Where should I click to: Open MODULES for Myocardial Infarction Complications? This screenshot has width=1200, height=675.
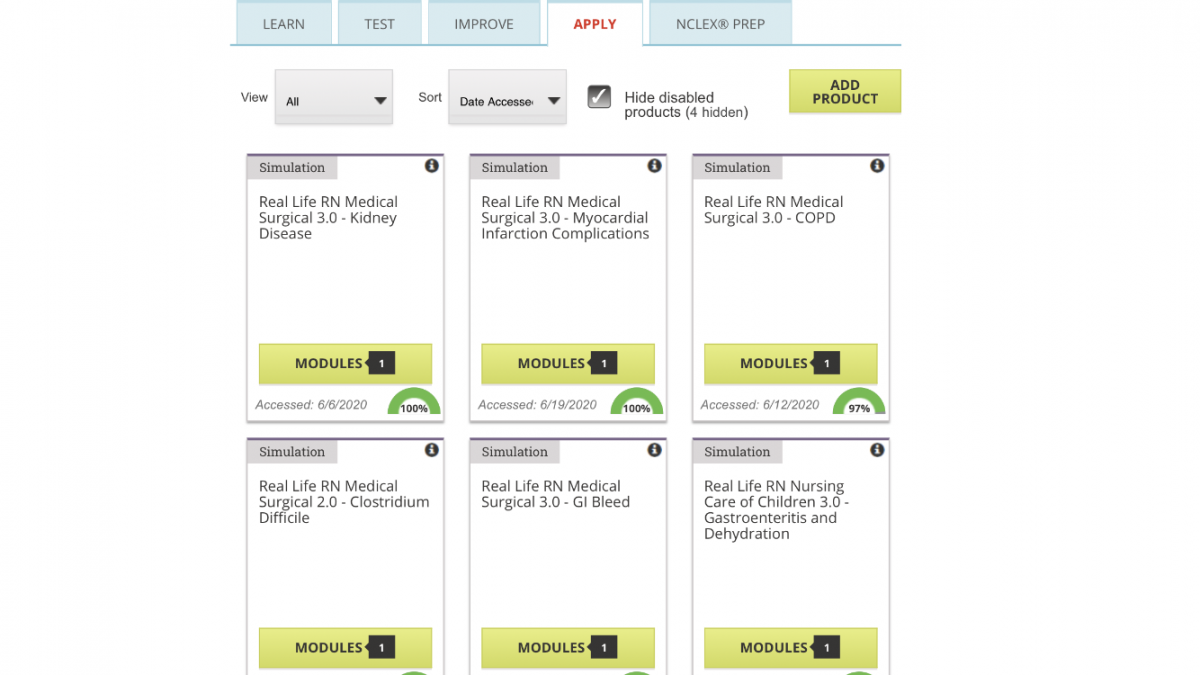click(568, 364)
